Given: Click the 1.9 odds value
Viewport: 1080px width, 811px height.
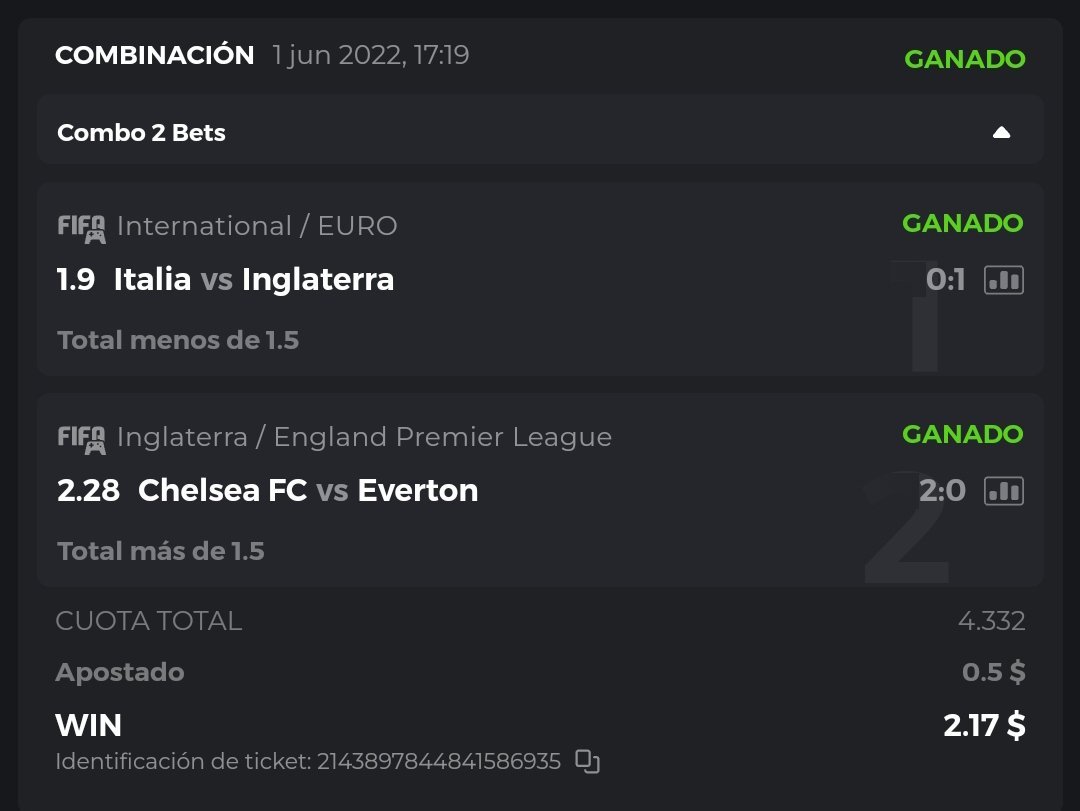Looking at the screenshot, I should click(76, 279).
